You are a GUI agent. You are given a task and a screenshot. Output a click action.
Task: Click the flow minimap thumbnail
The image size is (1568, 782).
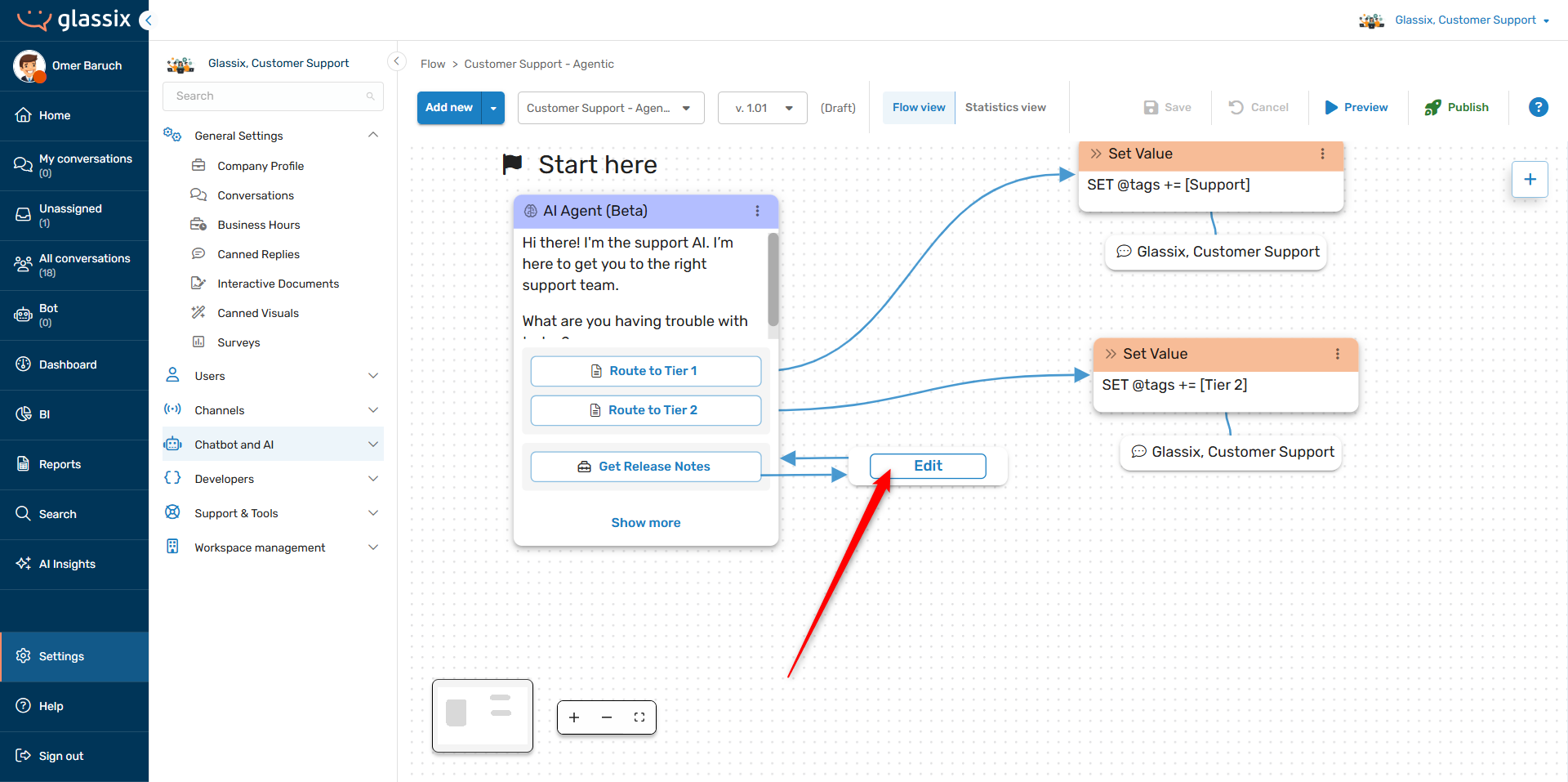pyautogui.click(x=483, y=716)
